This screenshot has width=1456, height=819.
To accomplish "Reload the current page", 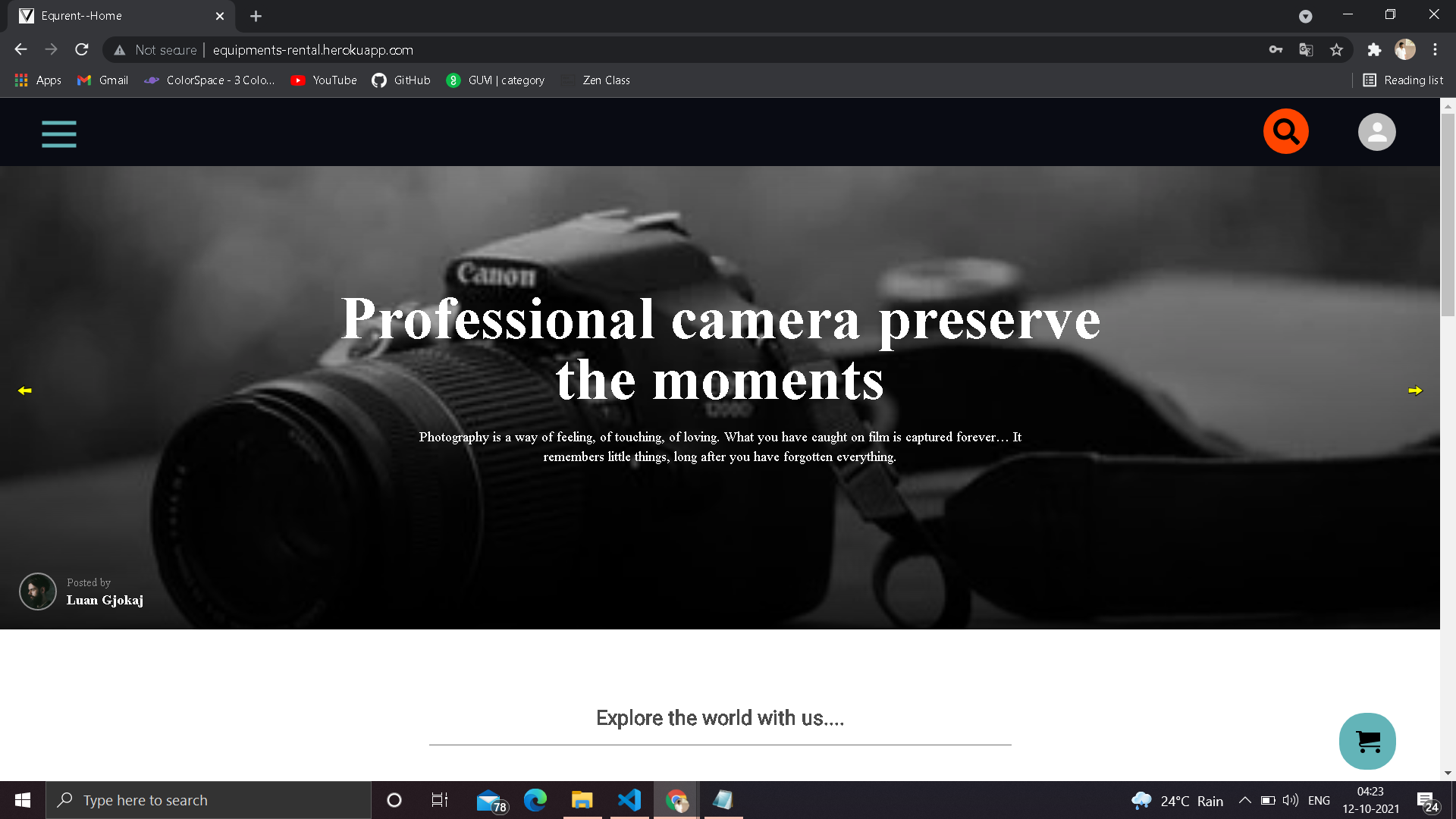I will click(x=82, y=50).
